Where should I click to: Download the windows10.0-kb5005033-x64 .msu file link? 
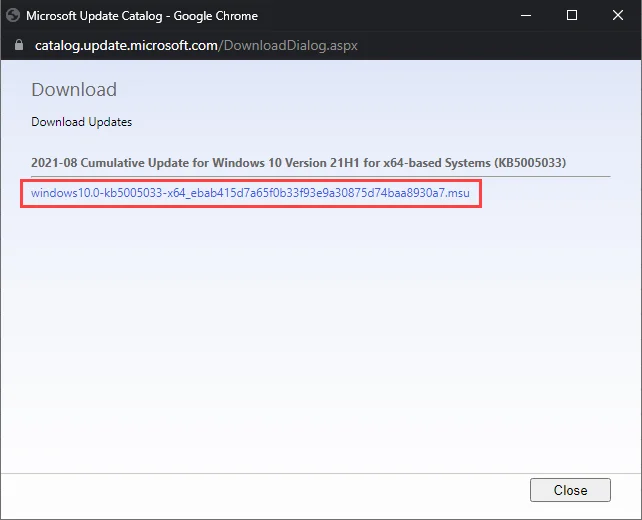coord(250,193)
